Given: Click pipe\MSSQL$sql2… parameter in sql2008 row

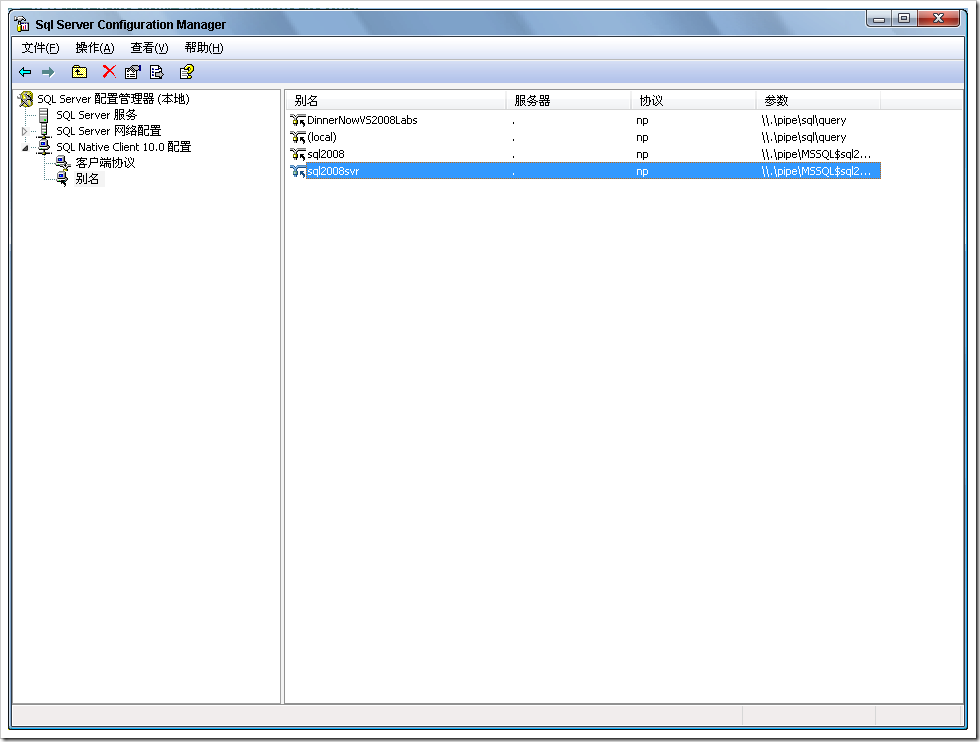Looking at the screenshot, I should pyautogui.click(x=816, y=154).
